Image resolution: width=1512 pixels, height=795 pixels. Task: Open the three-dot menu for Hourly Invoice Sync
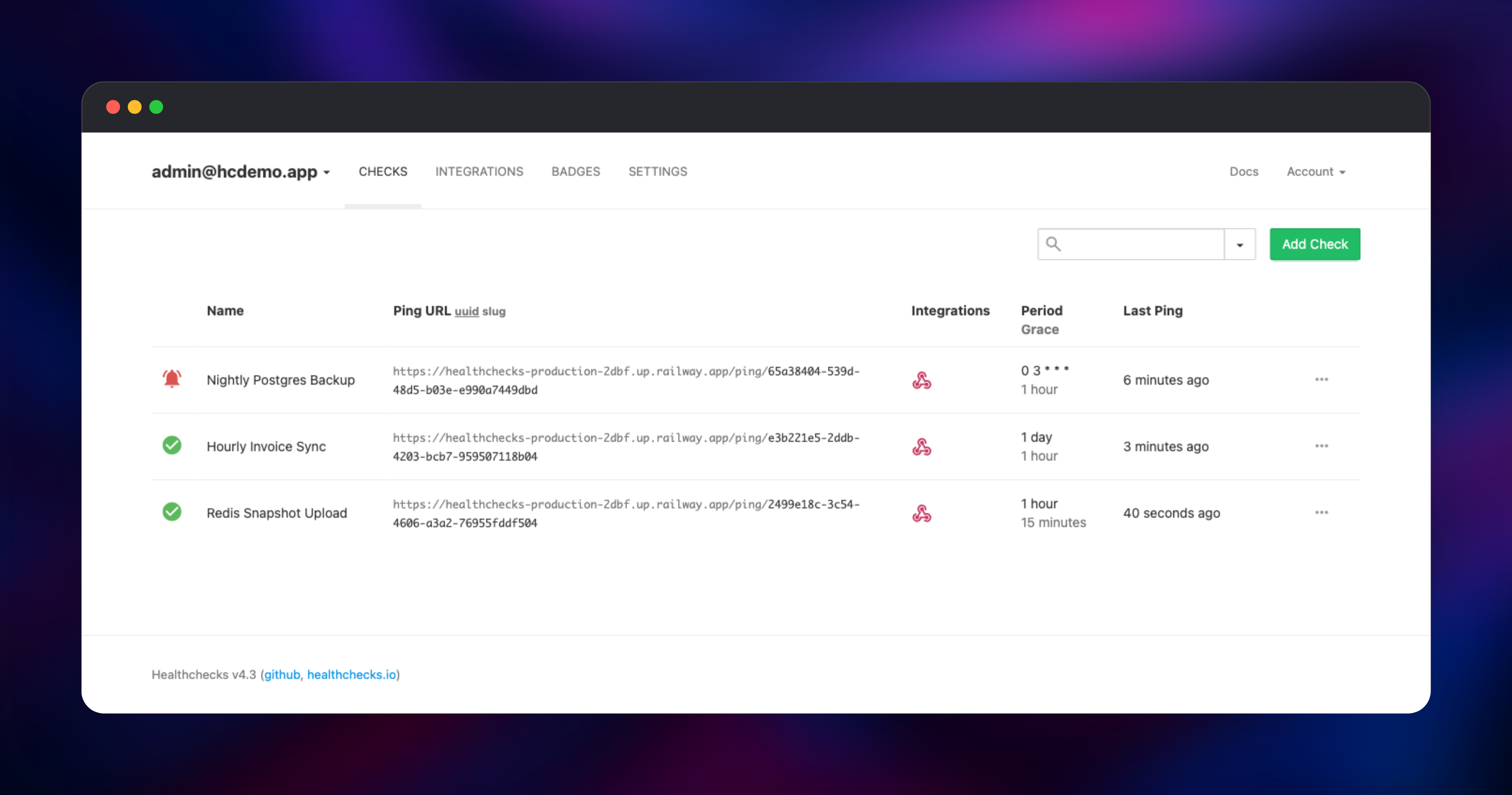coord(1321,446)
